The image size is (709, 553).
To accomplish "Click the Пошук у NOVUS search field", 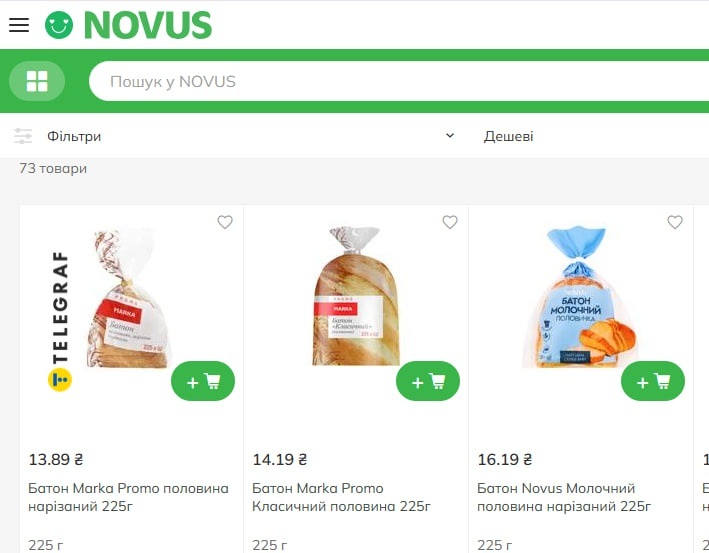I will (399, 81).
